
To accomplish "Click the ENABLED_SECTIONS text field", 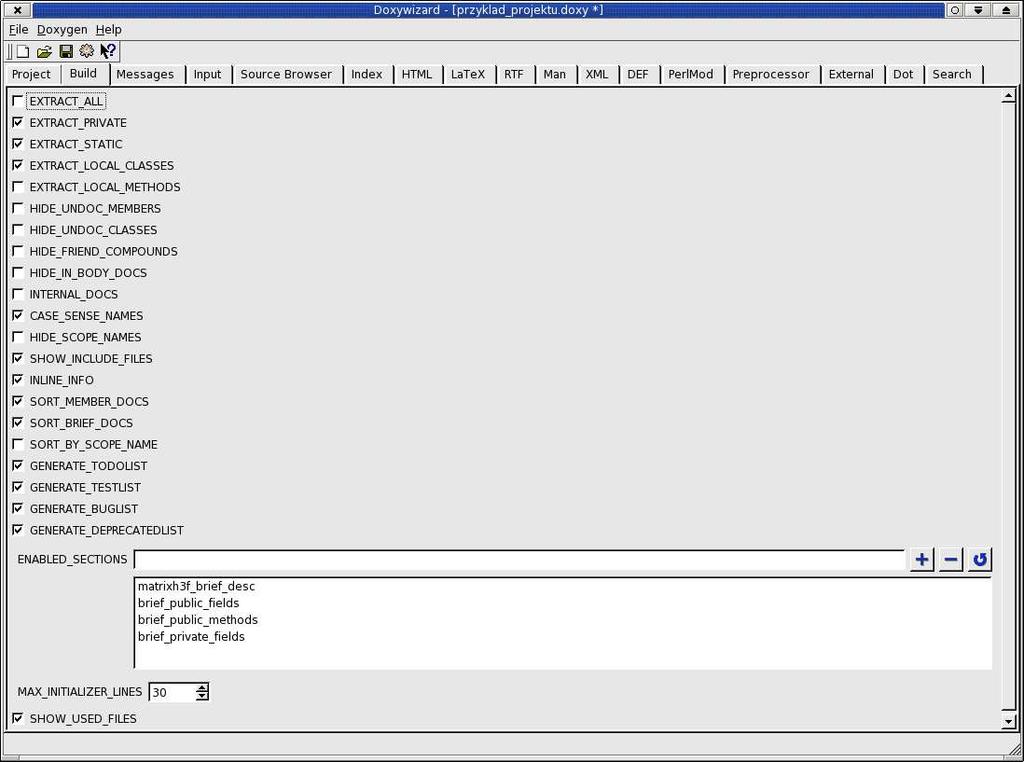I will [519, 560].
